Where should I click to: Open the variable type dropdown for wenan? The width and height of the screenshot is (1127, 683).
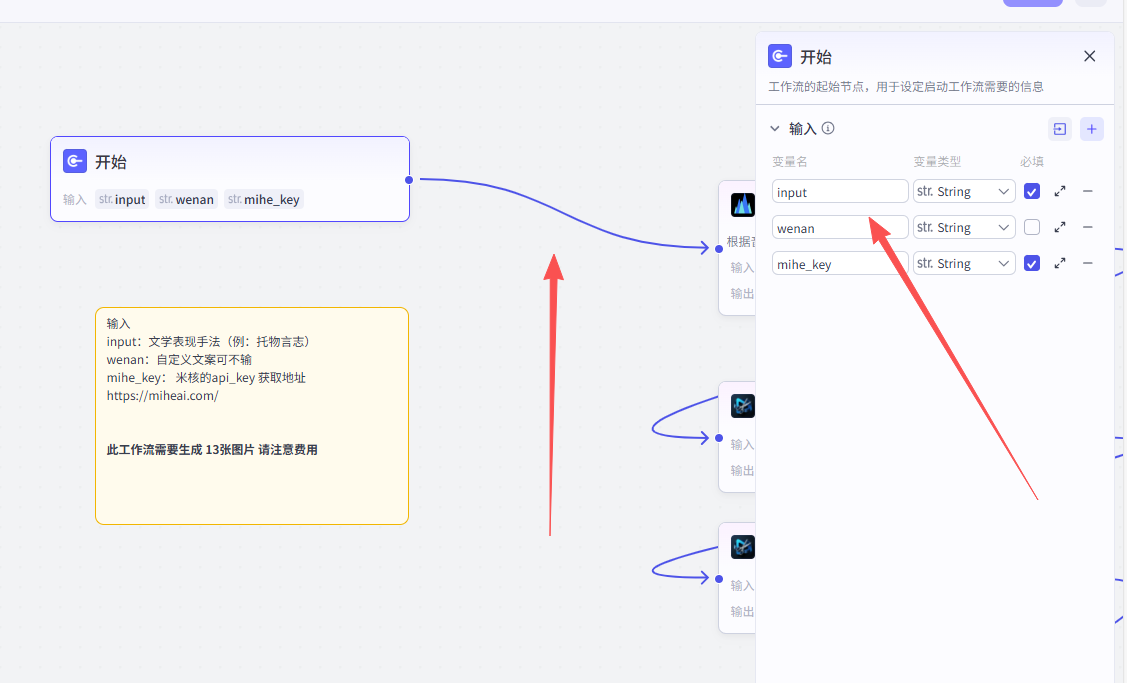(x=964, y=228)
